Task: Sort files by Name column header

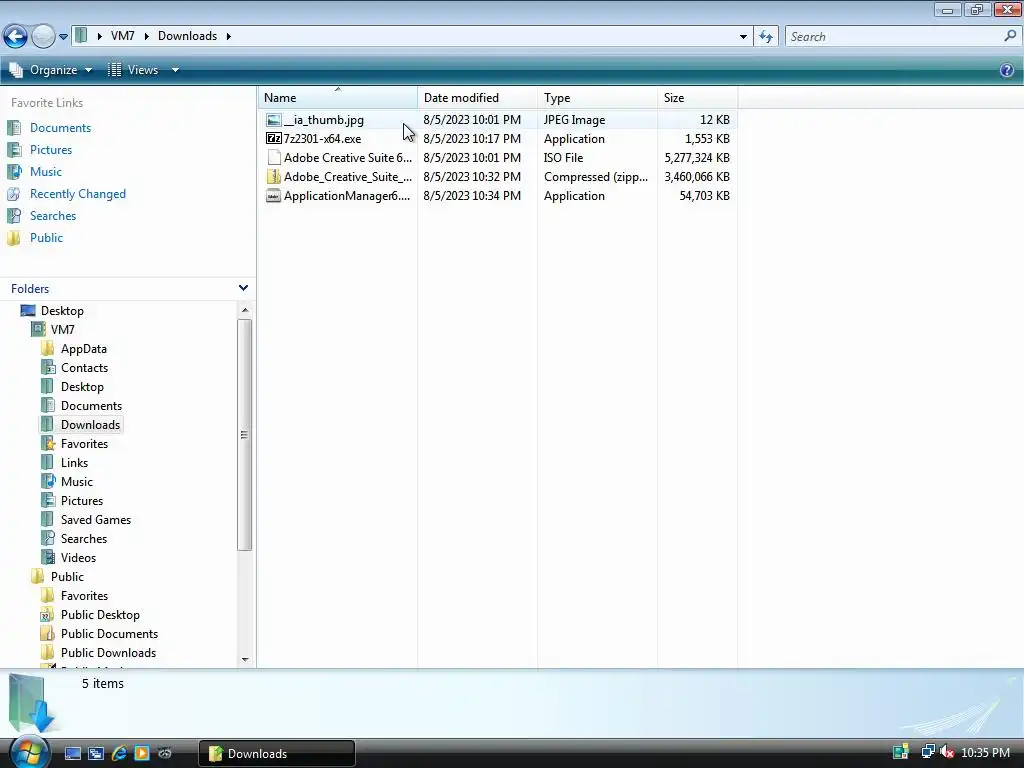Action: tap(338, 97)
